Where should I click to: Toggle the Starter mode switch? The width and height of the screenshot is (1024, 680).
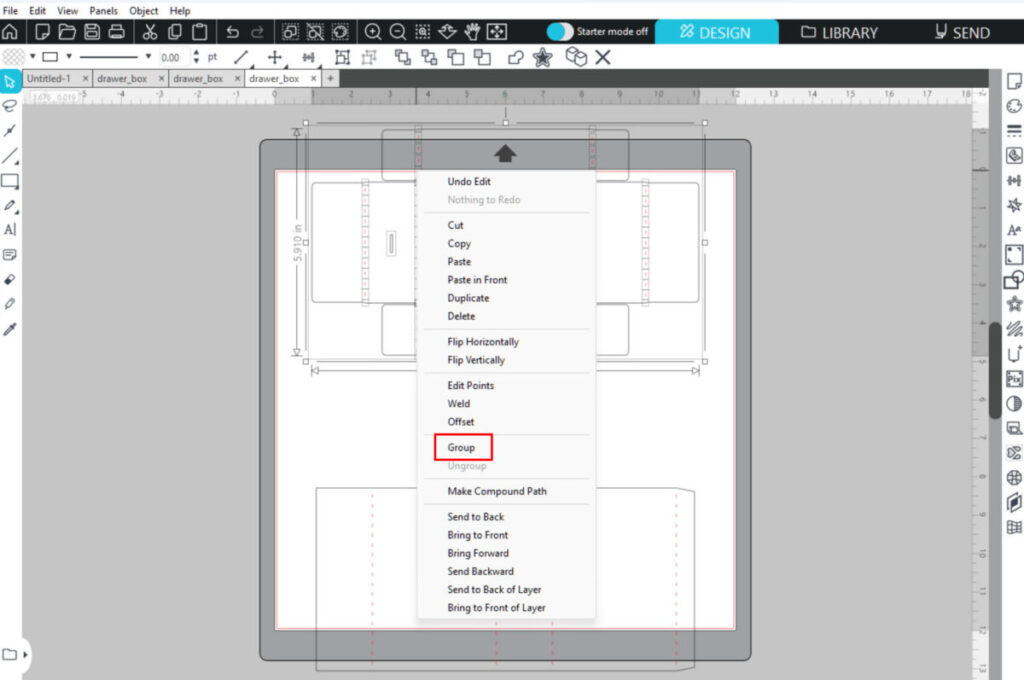coord(561,32)
